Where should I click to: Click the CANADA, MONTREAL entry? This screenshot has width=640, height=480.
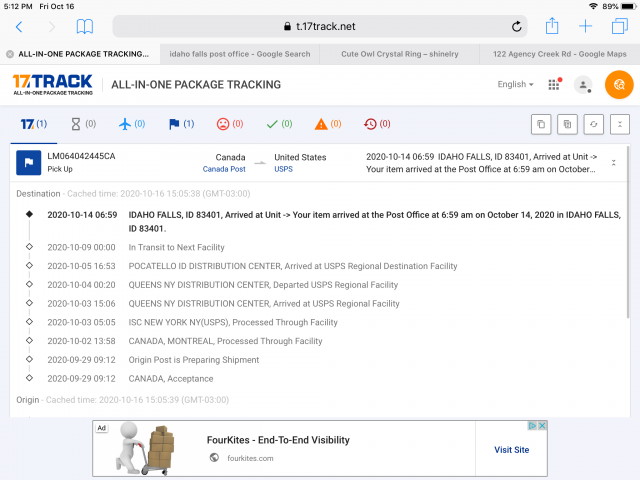tap(225, 341)
